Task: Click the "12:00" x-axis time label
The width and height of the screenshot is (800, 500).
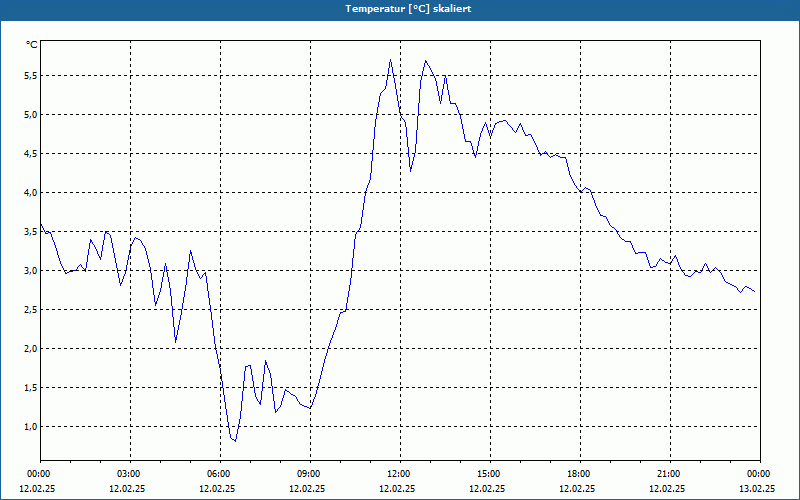Action: point(397,474)
